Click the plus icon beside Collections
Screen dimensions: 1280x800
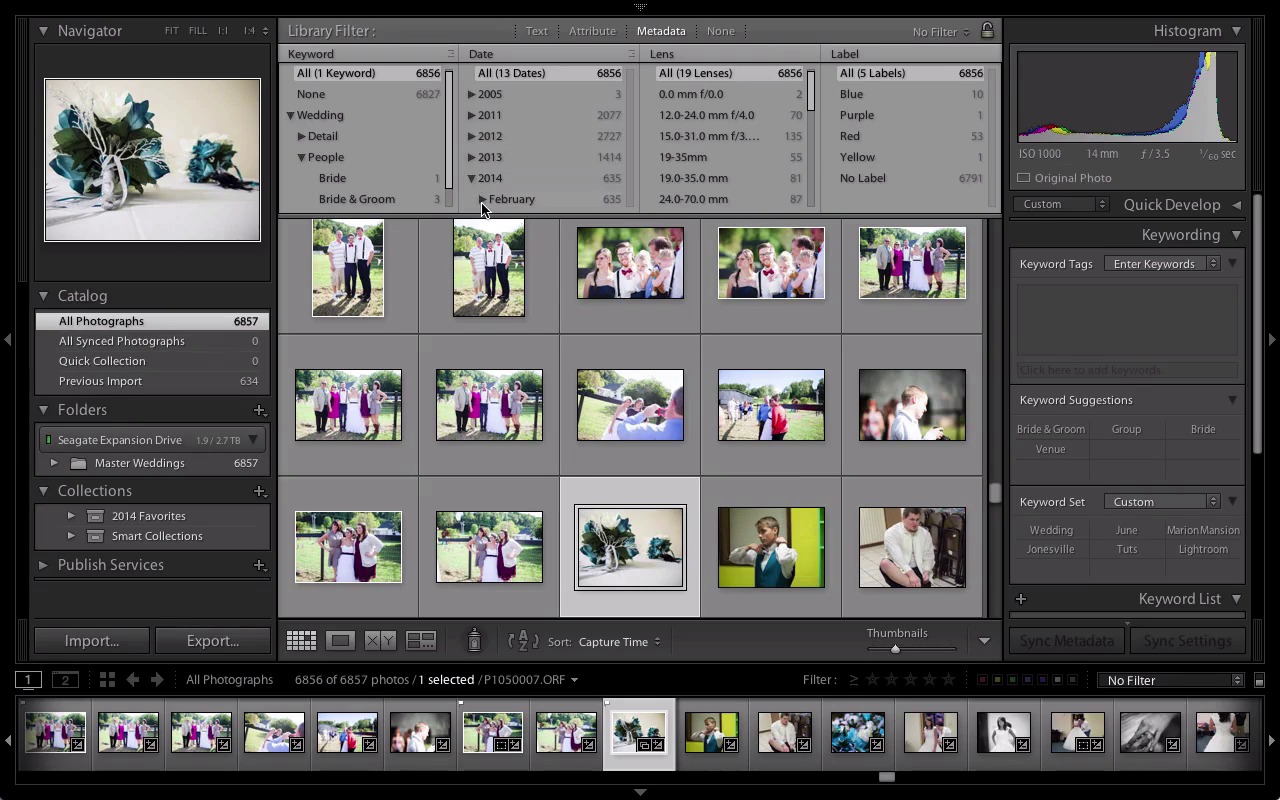point(259,491)
